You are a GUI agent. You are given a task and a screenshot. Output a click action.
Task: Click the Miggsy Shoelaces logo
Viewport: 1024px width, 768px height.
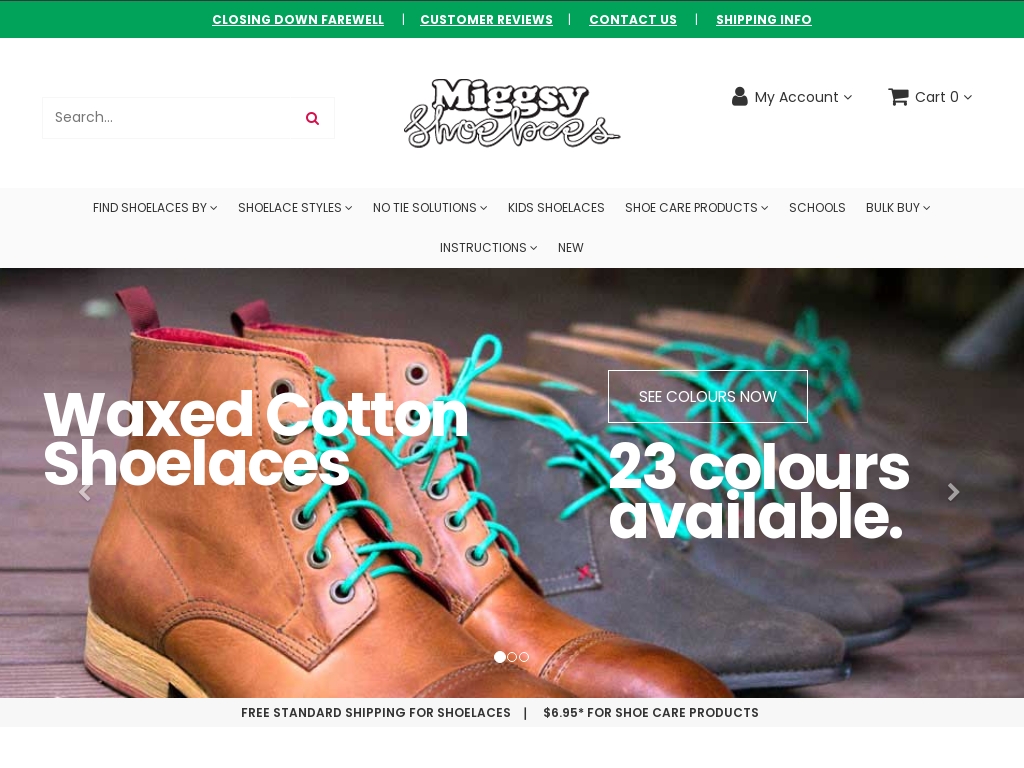coord(512,113)
